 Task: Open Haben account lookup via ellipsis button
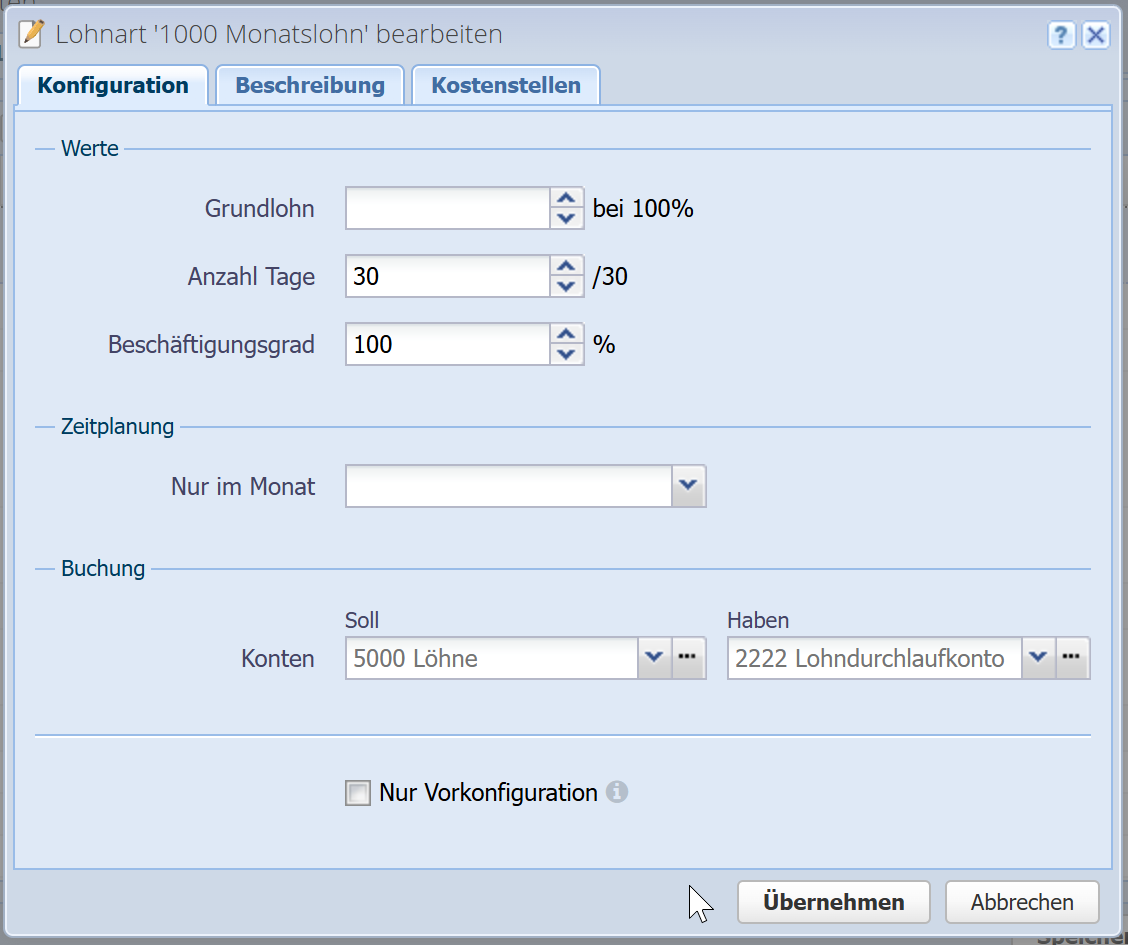tap(1072, 658)
